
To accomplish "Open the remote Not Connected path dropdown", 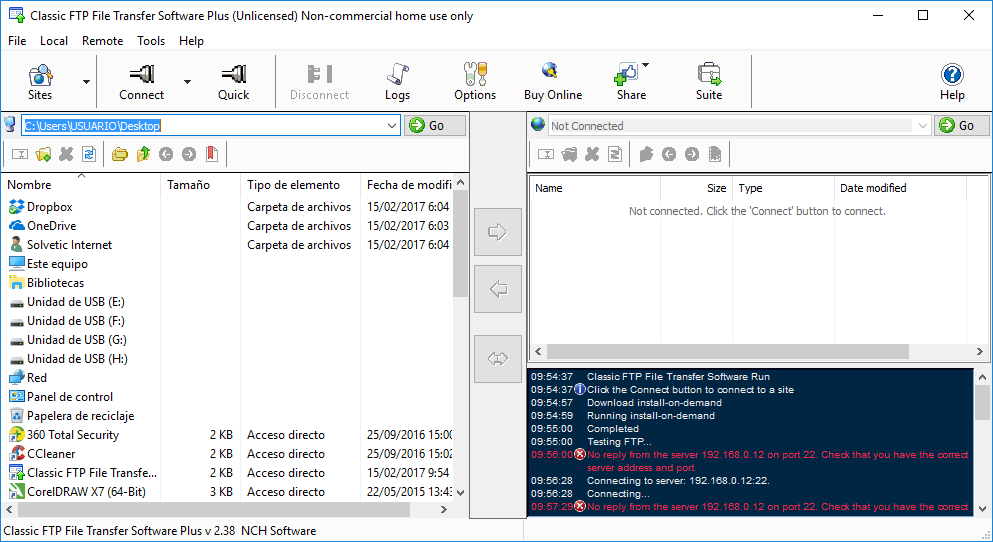I will tap(923, 125).
